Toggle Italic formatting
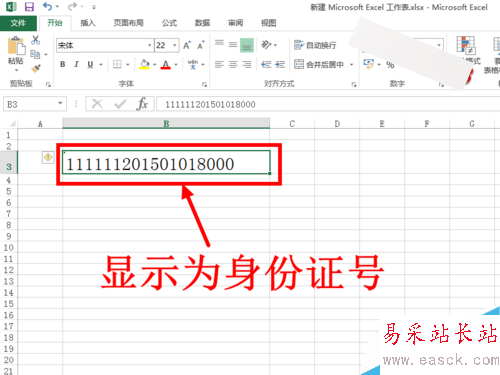The image size is (500, 375). pos(76,64)
